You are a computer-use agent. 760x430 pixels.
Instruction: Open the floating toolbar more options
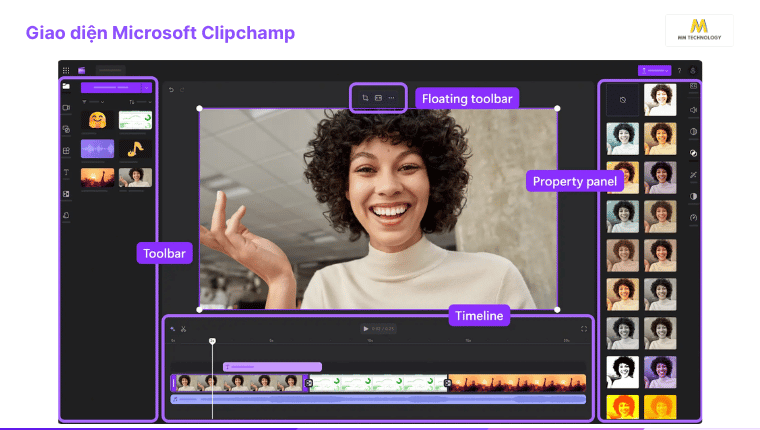click(x=392, y=98)
